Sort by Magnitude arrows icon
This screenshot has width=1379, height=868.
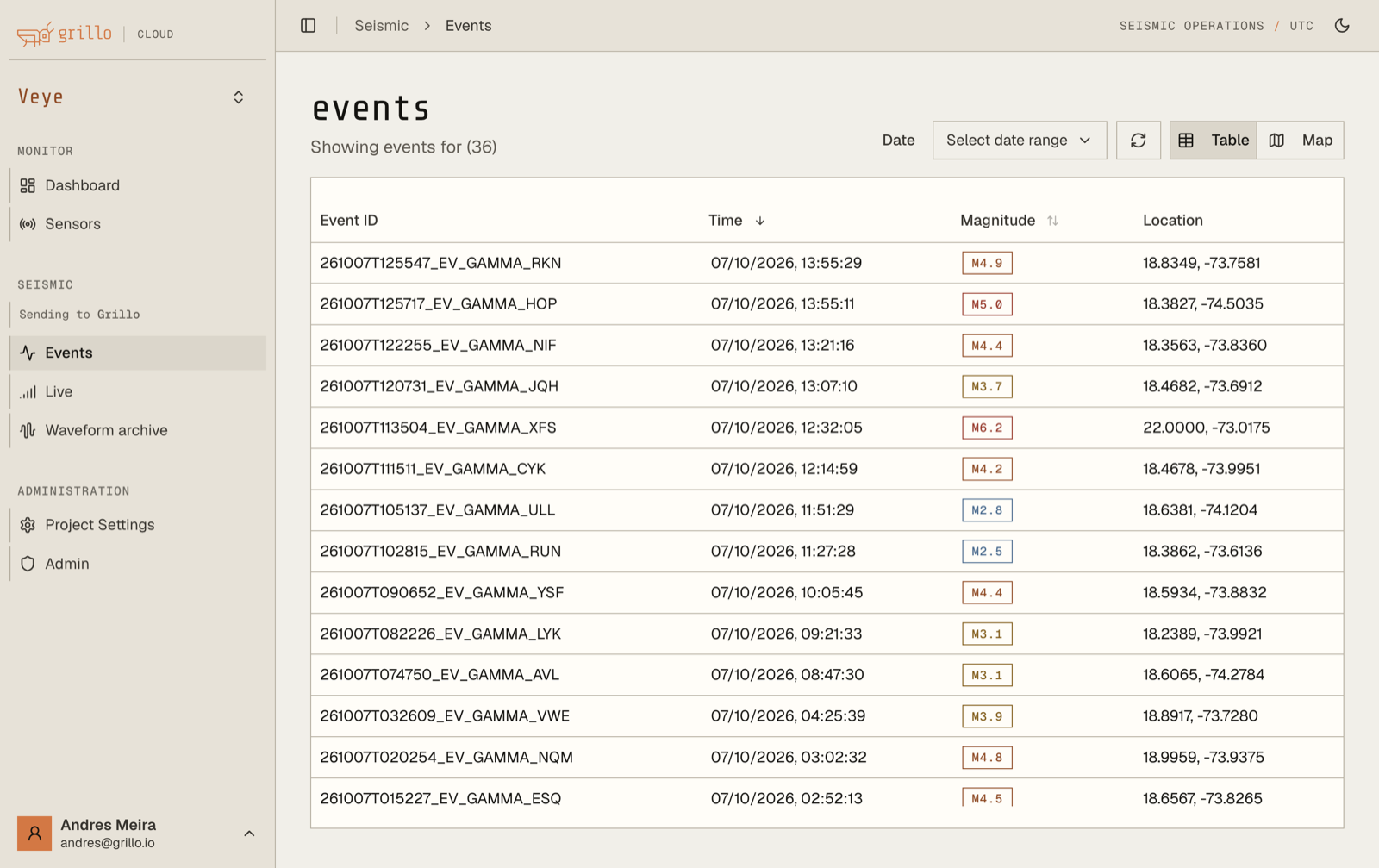(1052, 221)
